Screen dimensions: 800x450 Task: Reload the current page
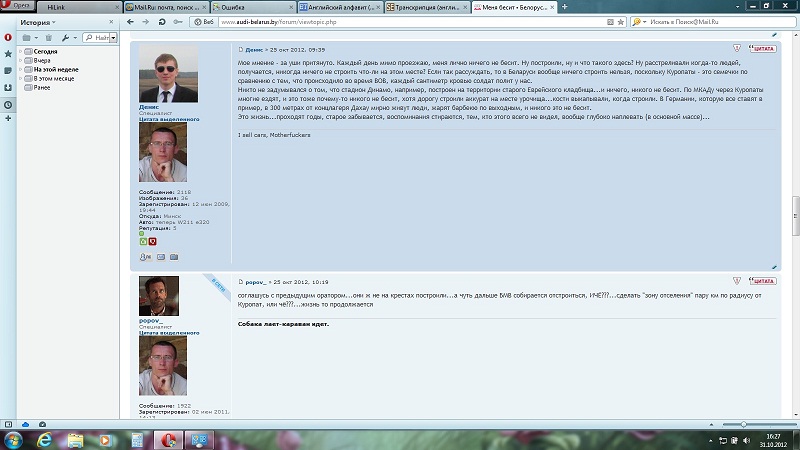pyautogui.click(x=162, y=22)
